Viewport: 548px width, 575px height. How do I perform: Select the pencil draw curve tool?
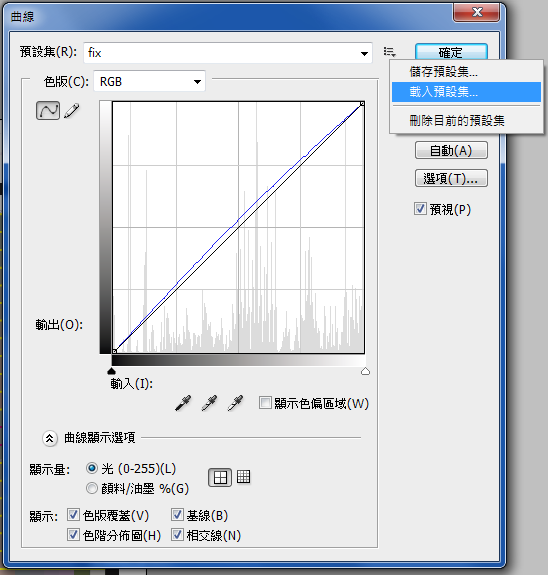72,110
